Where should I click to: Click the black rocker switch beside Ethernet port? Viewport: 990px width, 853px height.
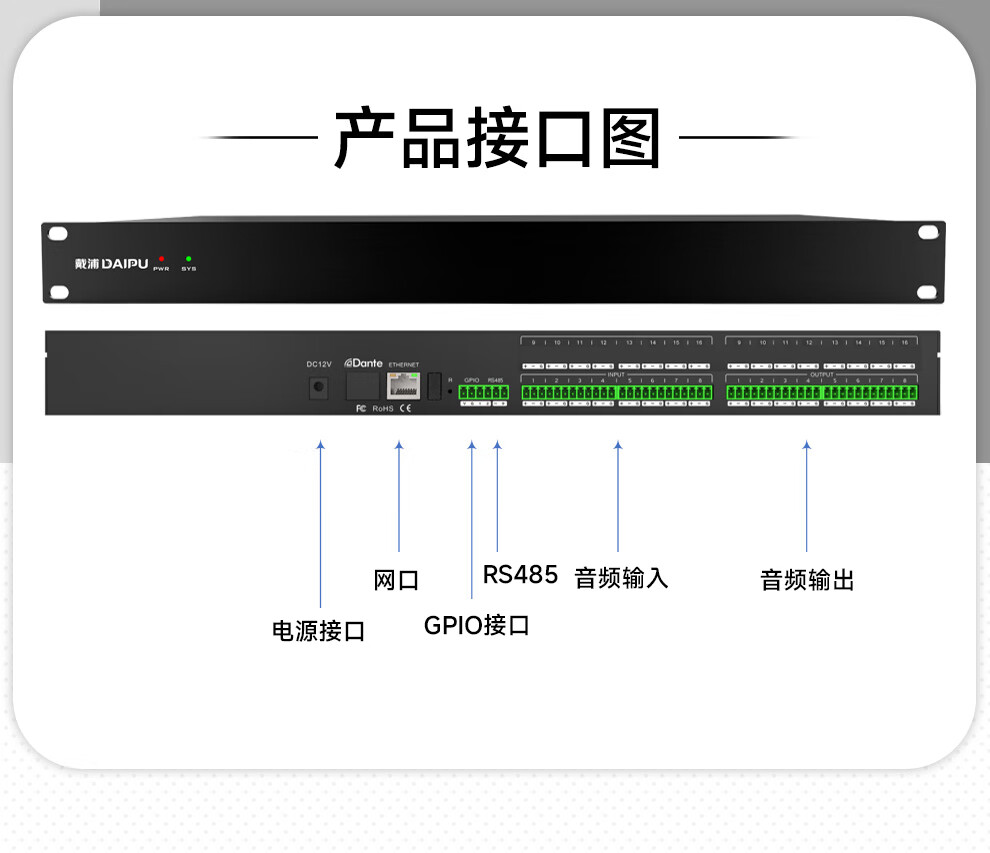pos(434,385)
